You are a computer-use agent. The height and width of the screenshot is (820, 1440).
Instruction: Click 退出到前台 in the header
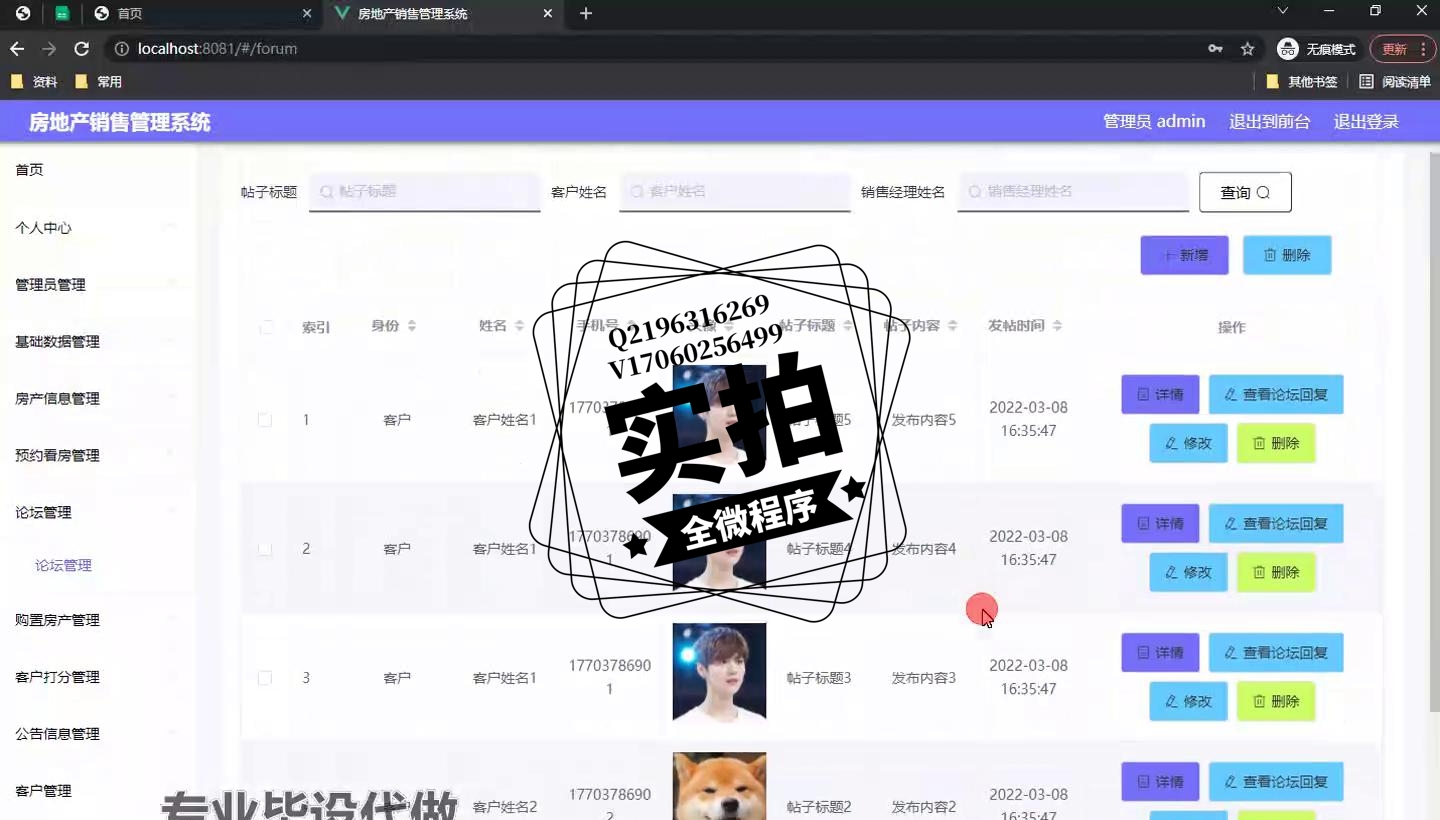1269,122
